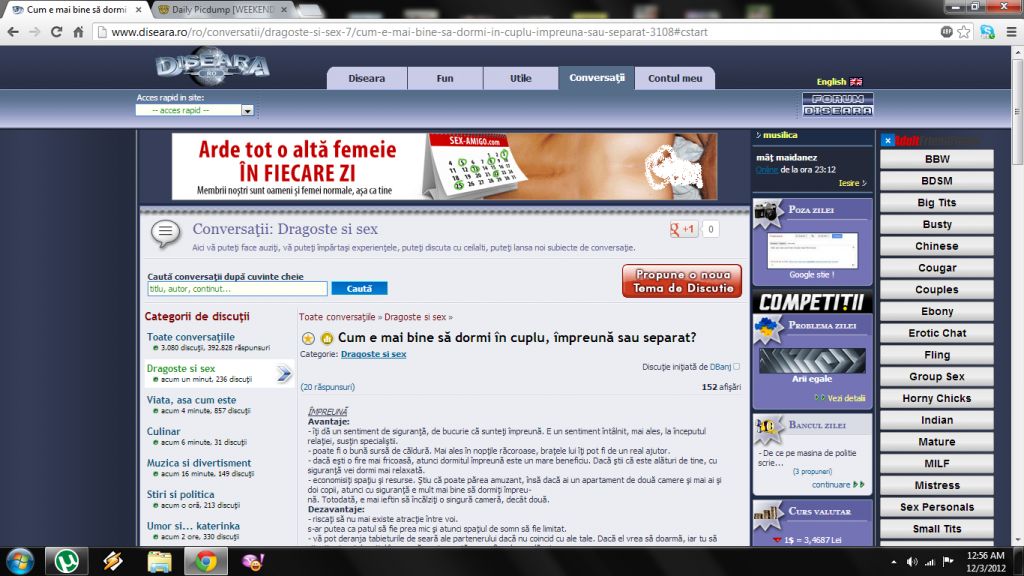Click the Iesire logout link

point(849,184)
